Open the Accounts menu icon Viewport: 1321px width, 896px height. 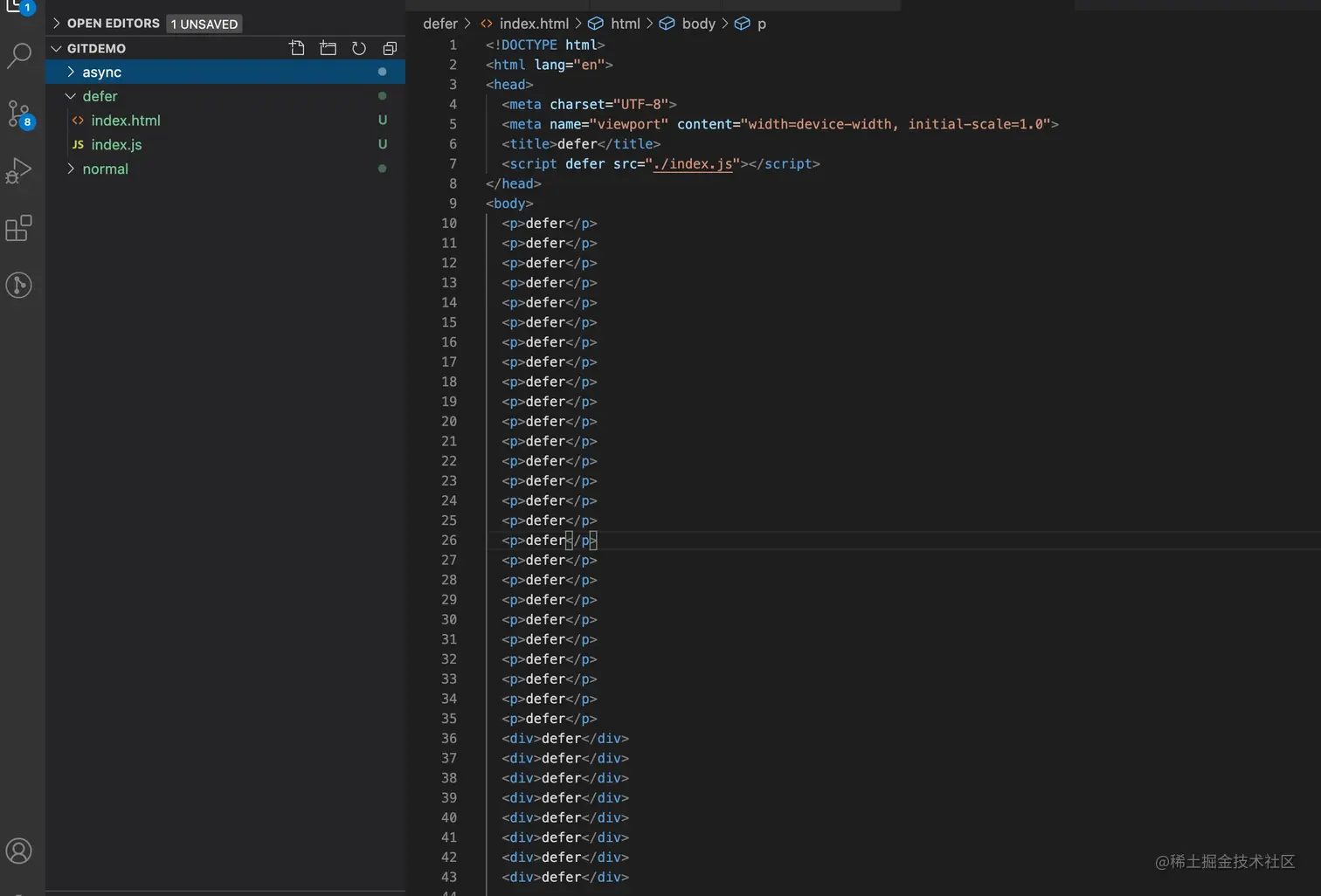19,851
